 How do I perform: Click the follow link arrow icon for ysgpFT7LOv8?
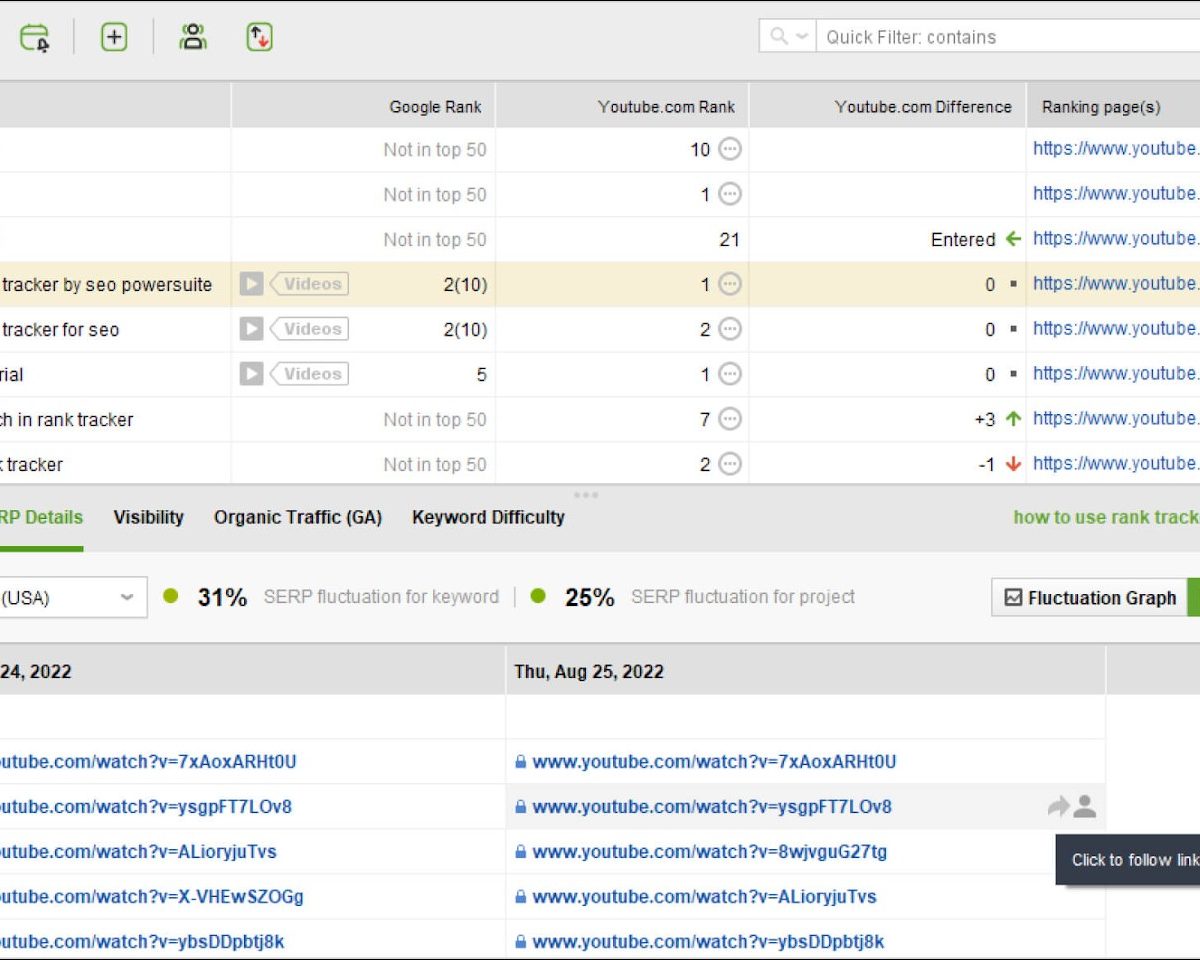[1058, 807]
